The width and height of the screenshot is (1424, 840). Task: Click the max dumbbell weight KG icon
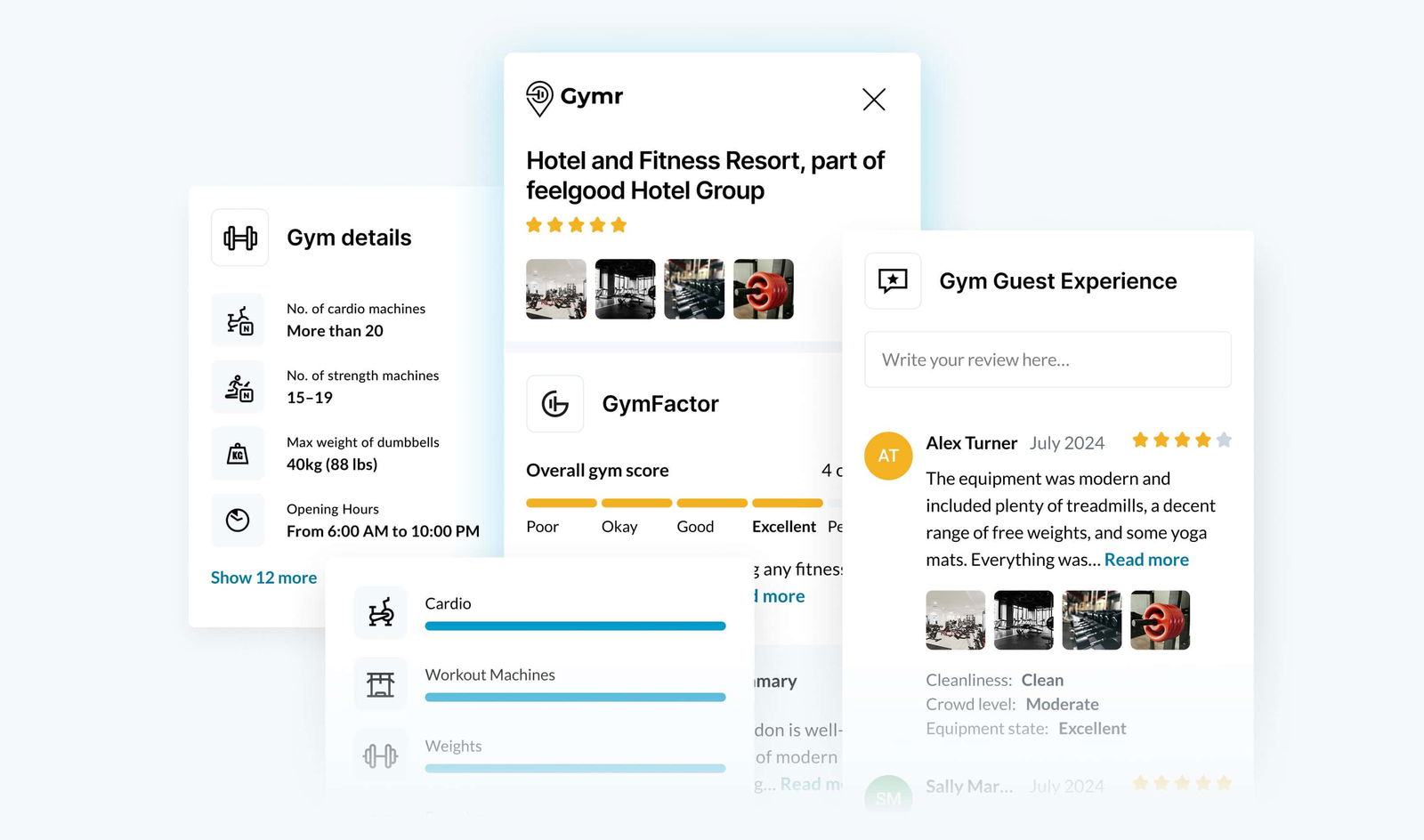238,454
